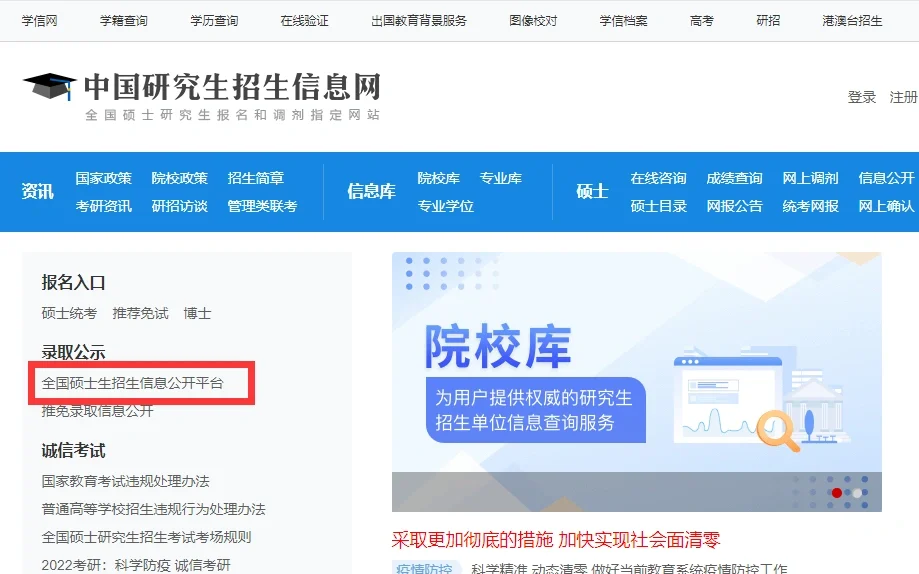Open 在线验证 in the top bar
The width and height of the screenshot is (919, 574).
click(x=304, y=21)
